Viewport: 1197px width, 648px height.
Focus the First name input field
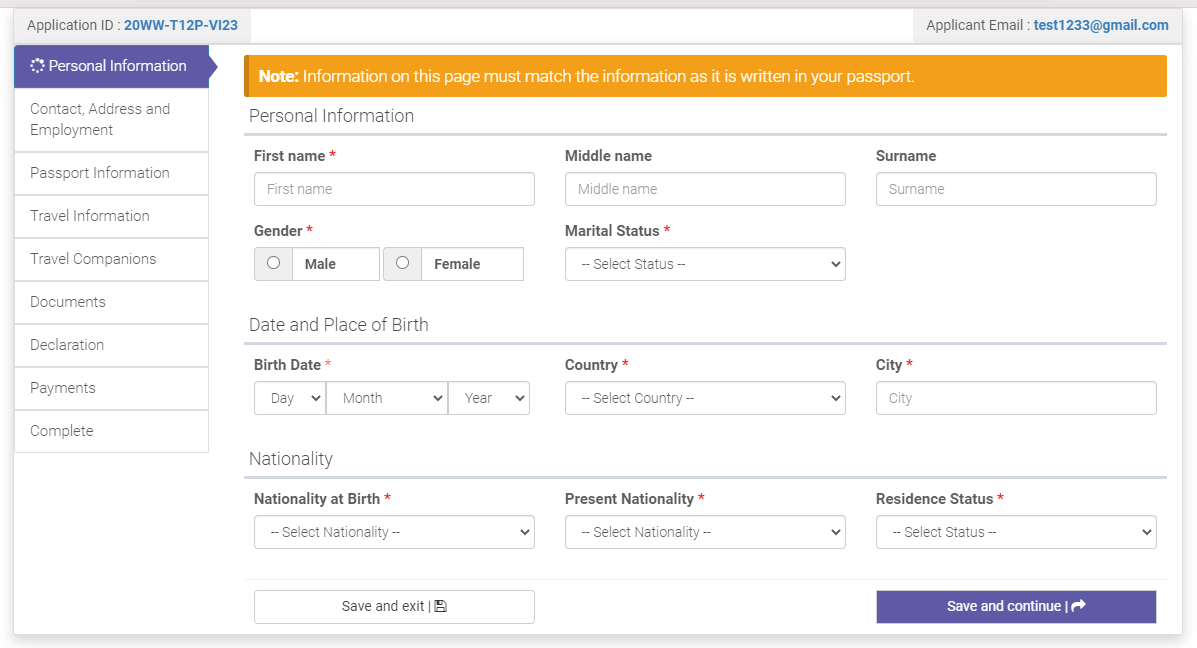point(394,189)
